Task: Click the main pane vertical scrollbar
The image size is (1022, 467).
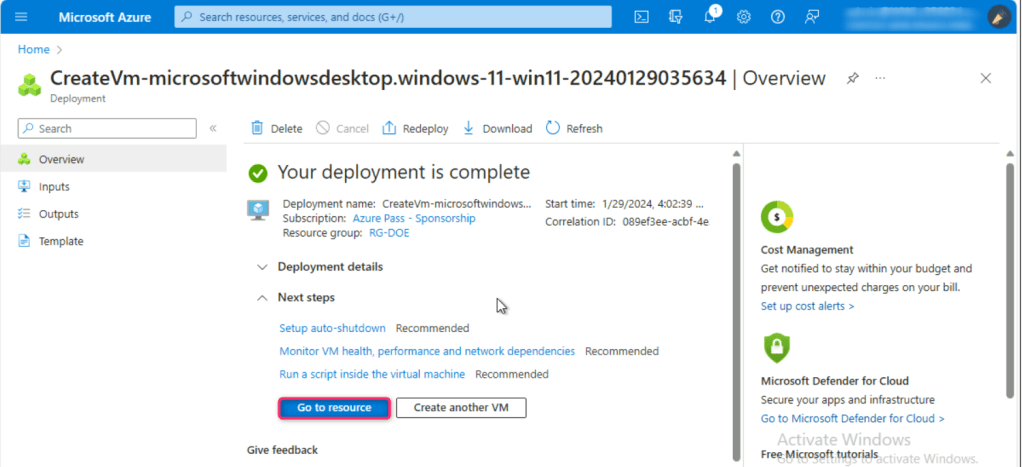Action: 737,300
